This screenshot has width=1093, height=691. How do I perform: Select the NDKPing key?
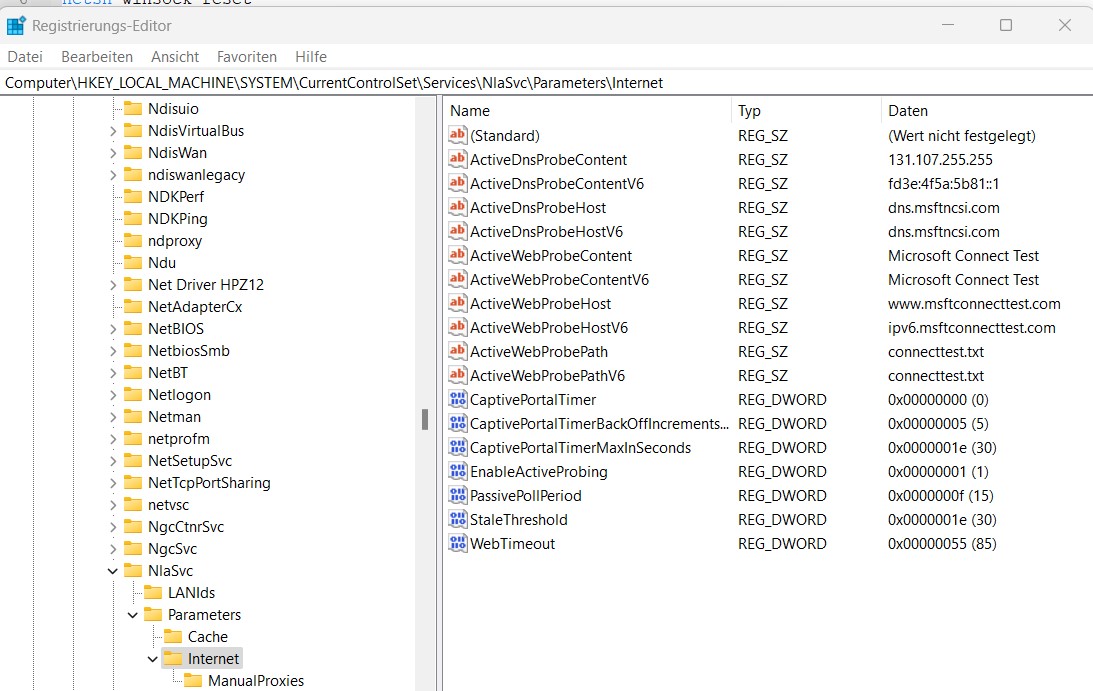(178, 219)
